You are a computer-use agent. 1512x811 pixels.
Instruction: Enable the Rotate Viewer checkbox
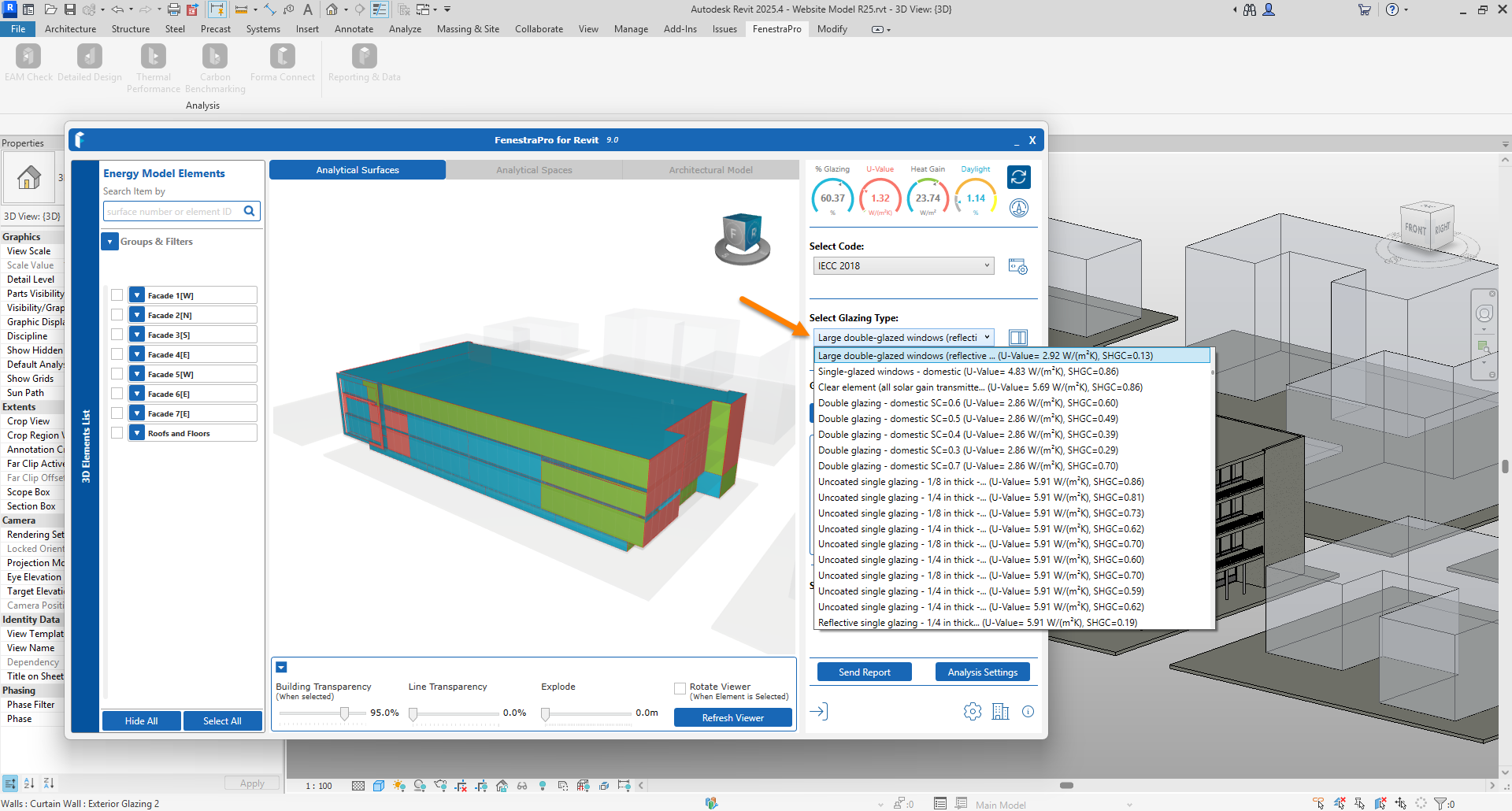680,689
